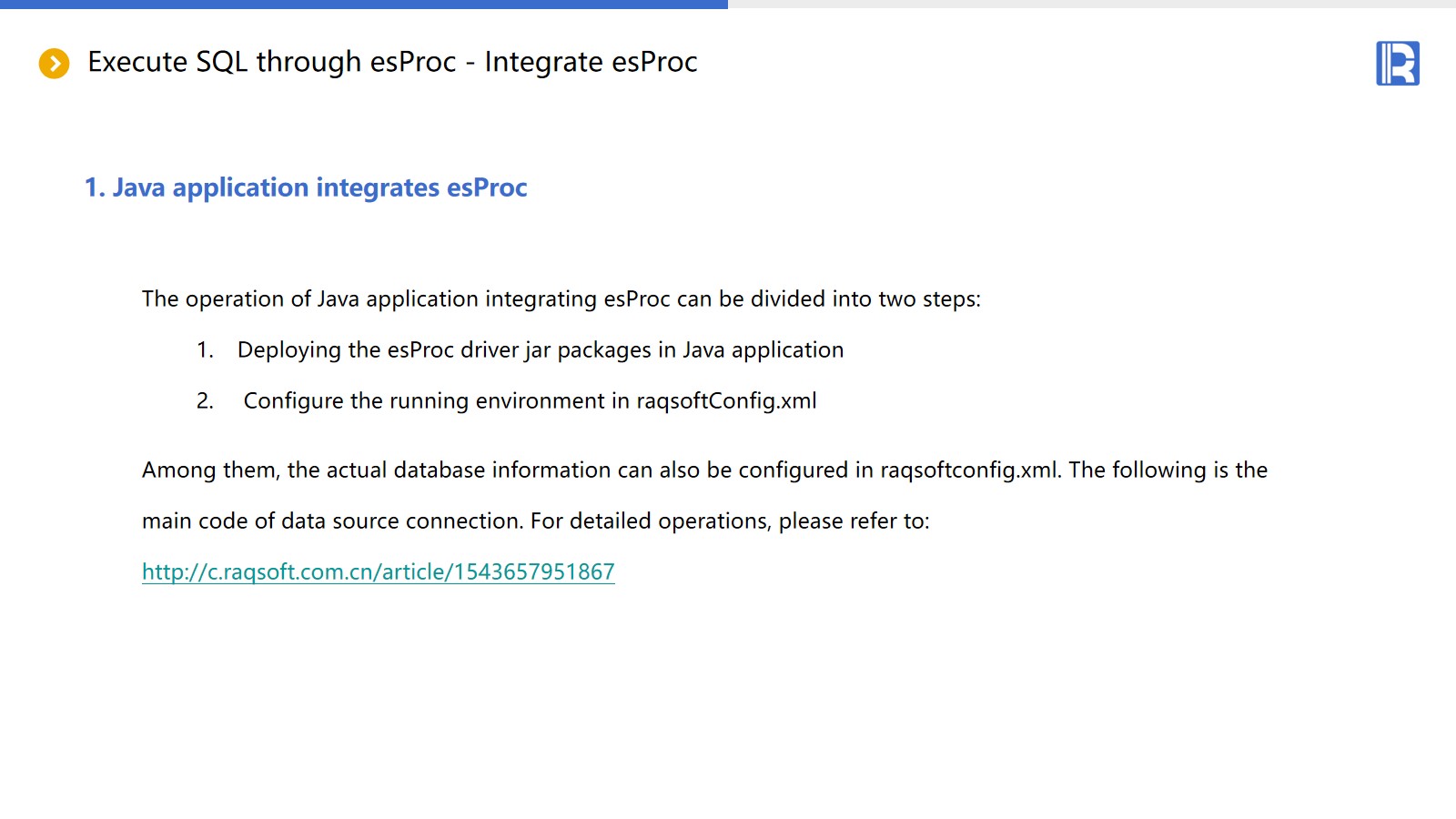Click "raqsoftconfig.xml" in the Among them paragraph

[x=968, y=470]
